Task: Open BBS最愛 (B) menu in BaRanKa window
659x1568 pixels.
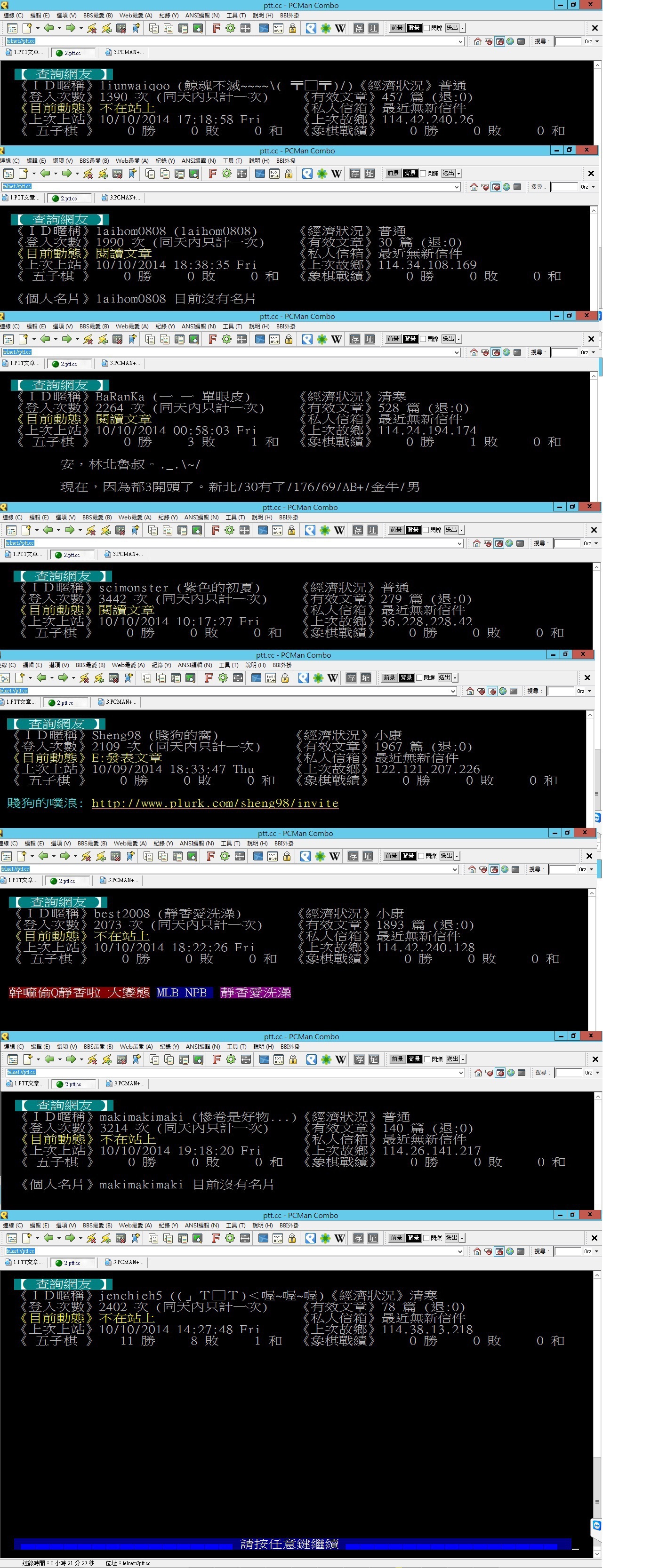Action: [94, 327]
